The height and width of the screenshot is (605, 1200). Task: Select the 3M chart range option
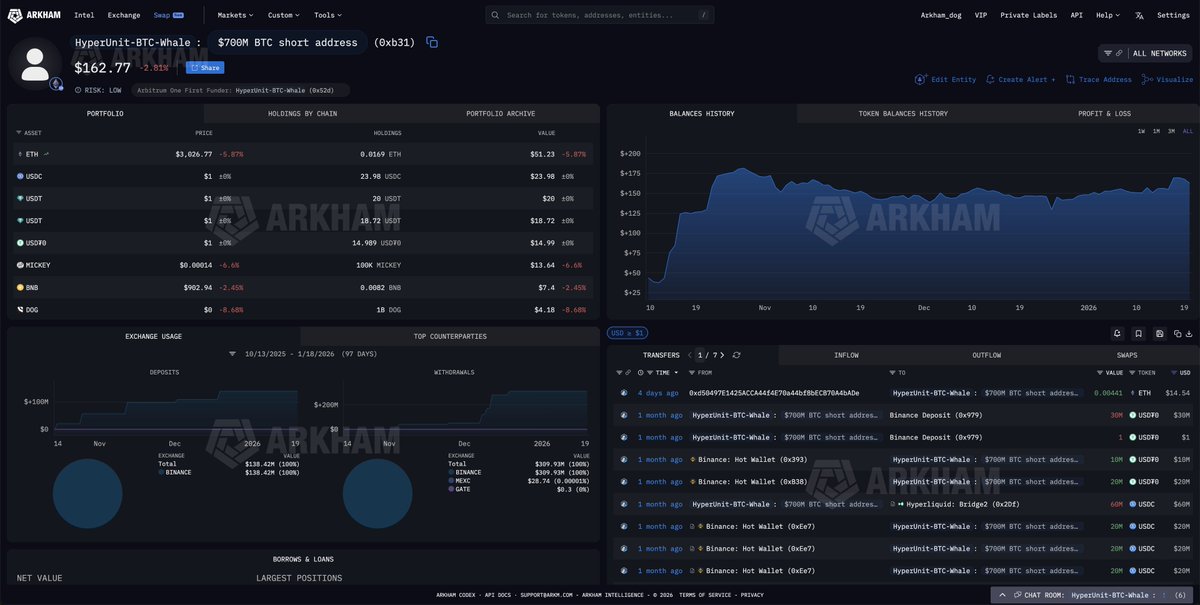(x=1172, y=131)
